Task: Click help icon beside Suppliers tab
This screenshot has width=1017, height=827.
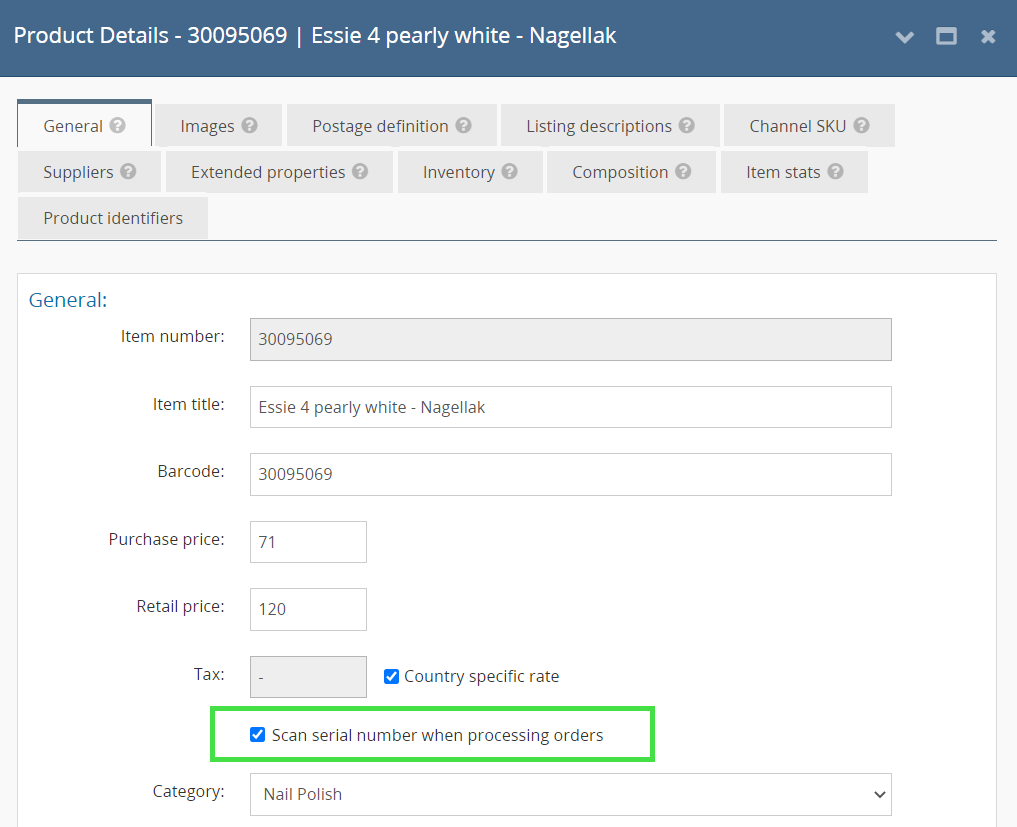Action: 128,172
